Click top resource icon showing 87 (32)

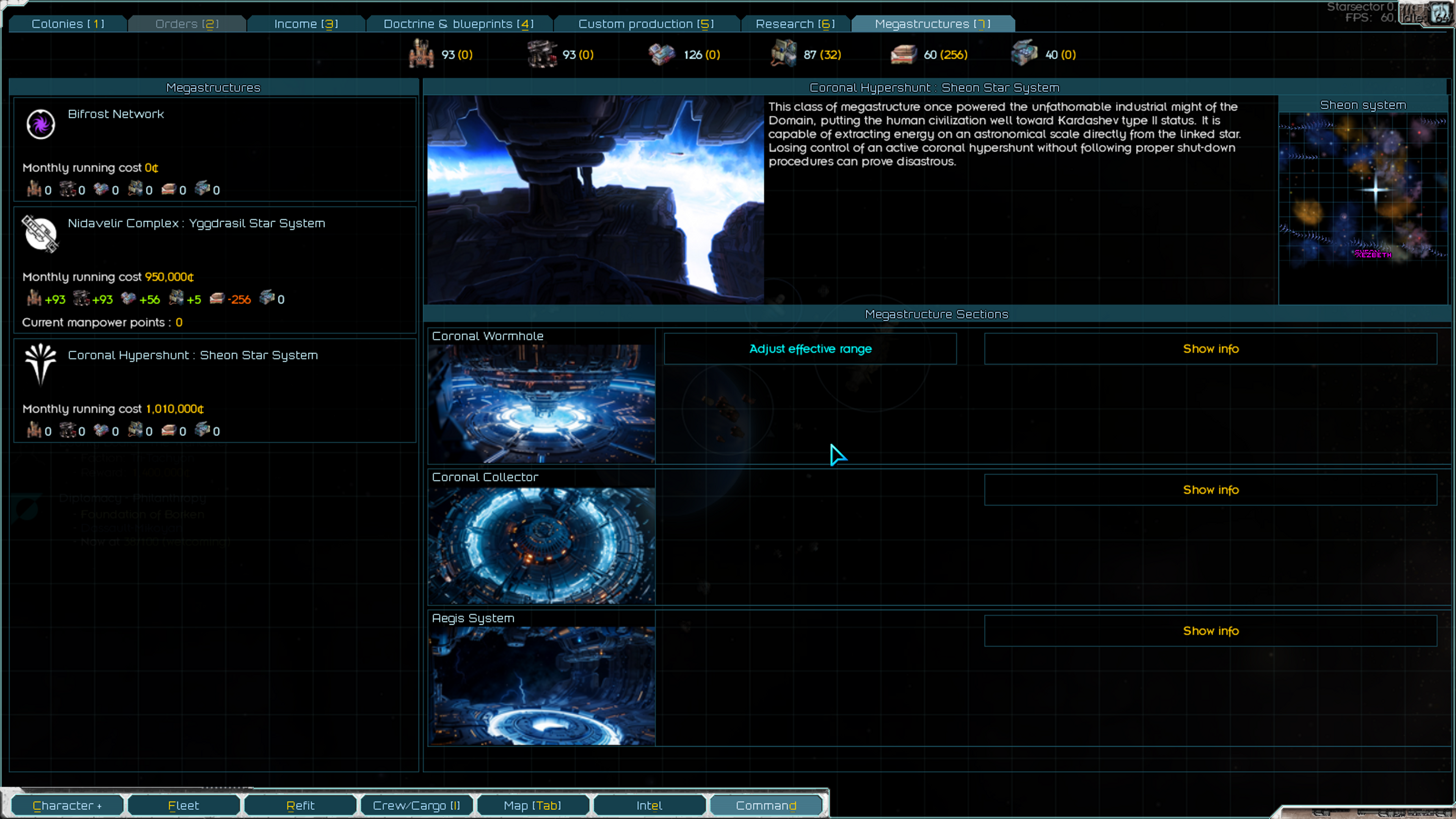[783, 53]
